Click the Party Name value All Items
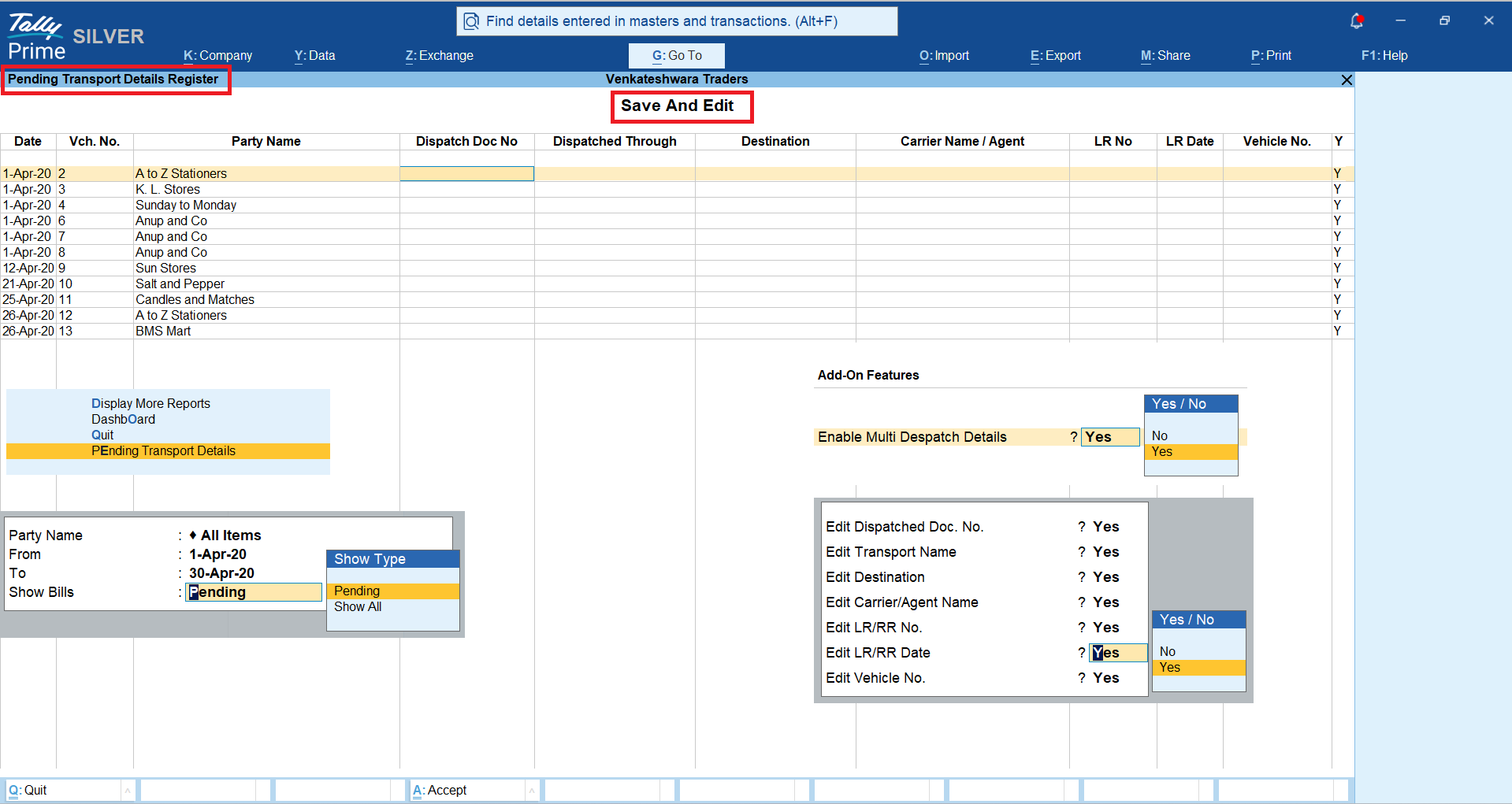The image size is (1512, 804). pos(225,535)
